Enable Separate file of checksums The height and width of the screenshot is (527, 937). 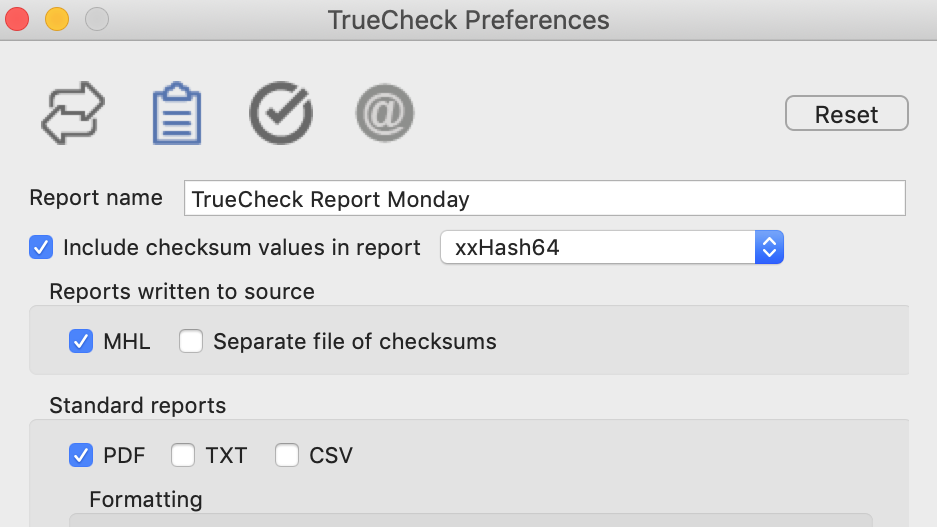(191, 341)
